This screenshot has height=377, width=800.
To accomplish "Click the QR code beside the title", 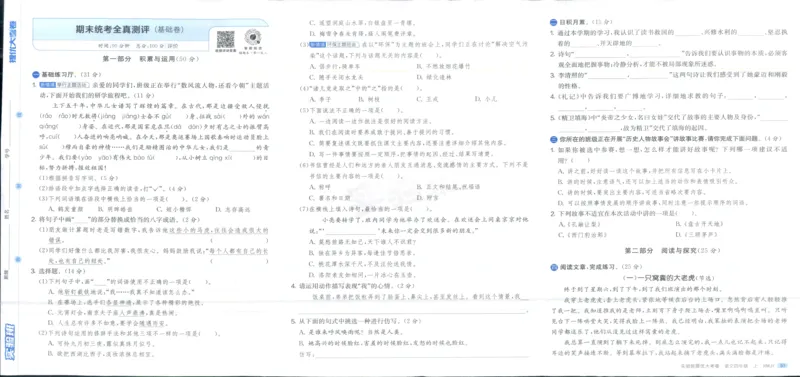I will [x=226, y=39].
